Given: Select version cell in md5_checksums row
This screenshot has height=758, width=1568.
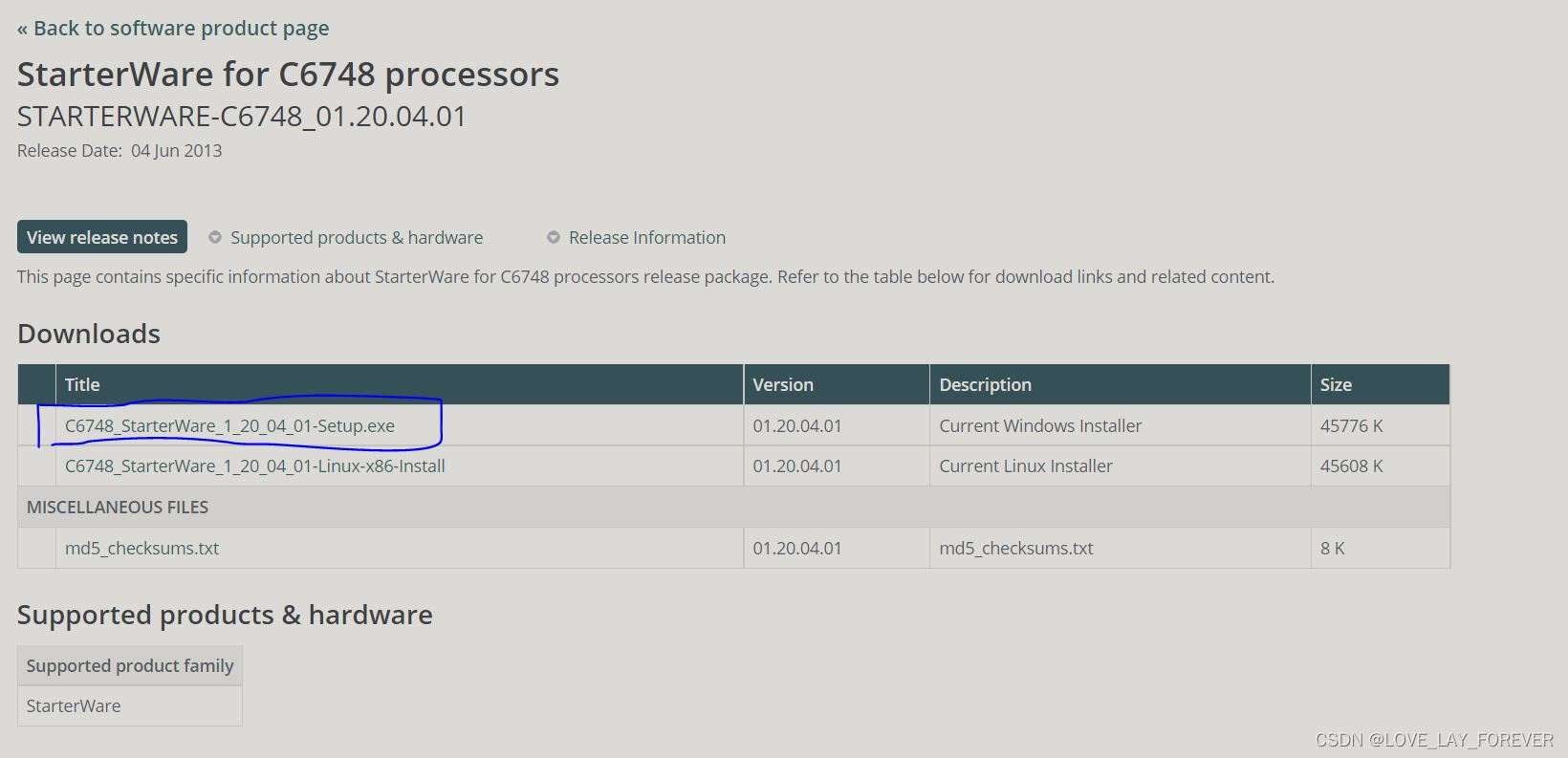Looking at the screenshot, I should pyautogui.click(x=837, y=548).
